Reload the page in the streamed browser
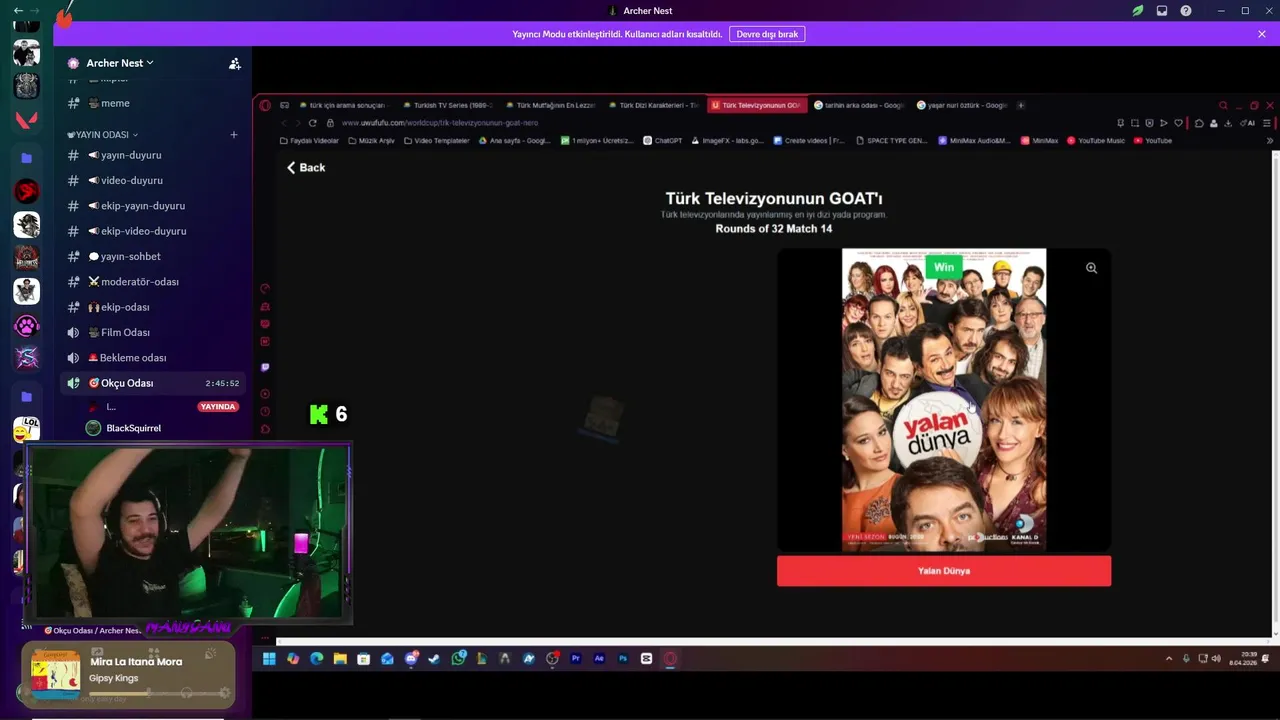 point(312,123)
